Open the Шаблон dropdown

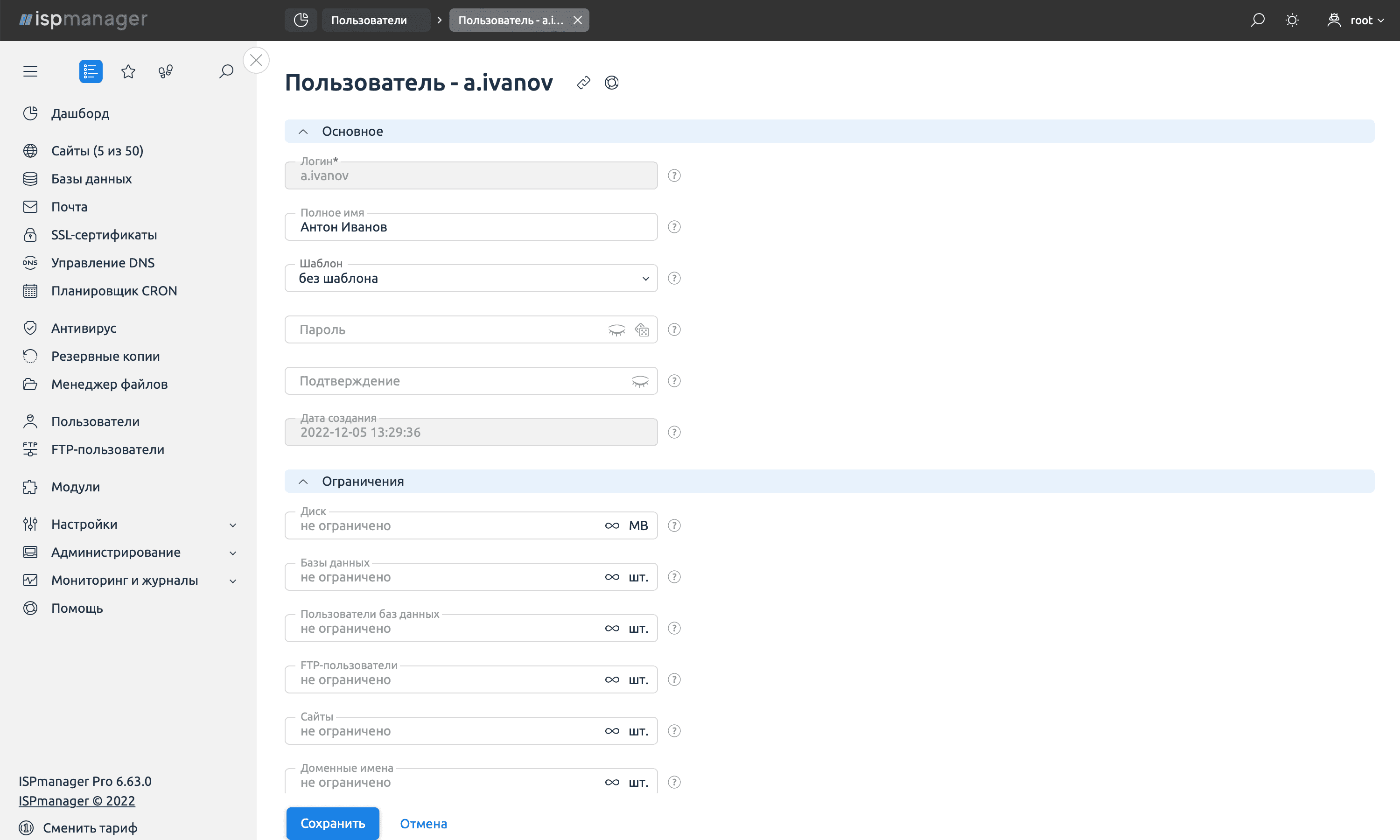tap(471, 278)
